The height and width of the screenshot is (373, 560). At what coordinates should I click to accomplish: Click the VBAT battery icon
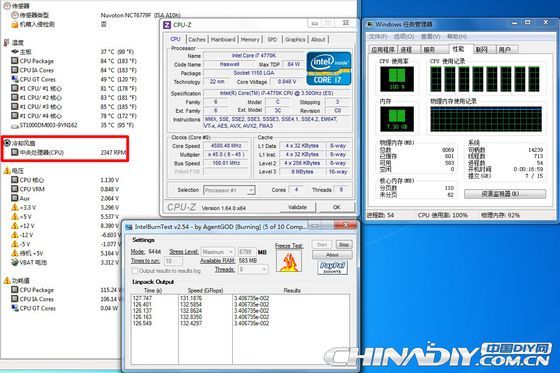15,262
